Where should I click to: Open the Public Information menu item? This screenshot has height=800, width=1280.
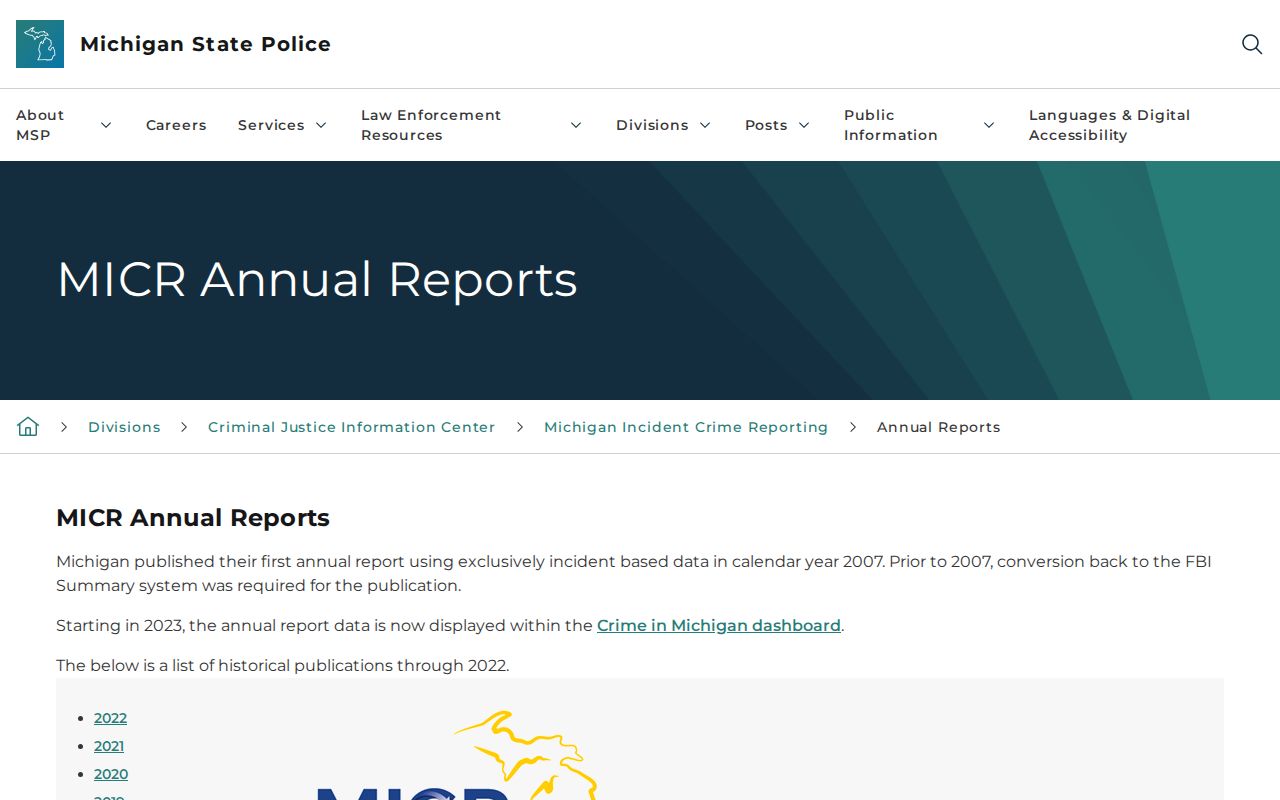pos(891,125)
